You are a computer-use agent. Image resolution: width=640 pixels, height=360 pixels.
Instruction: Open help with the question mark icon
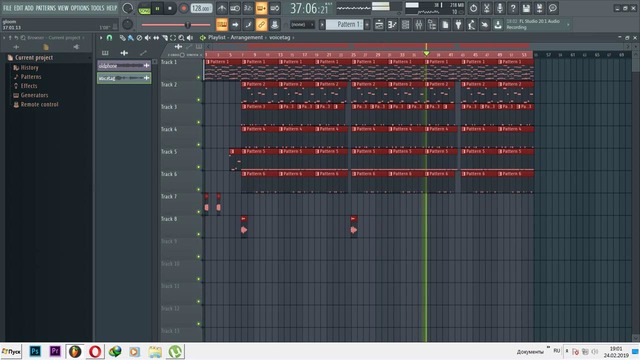pos(513,8)
